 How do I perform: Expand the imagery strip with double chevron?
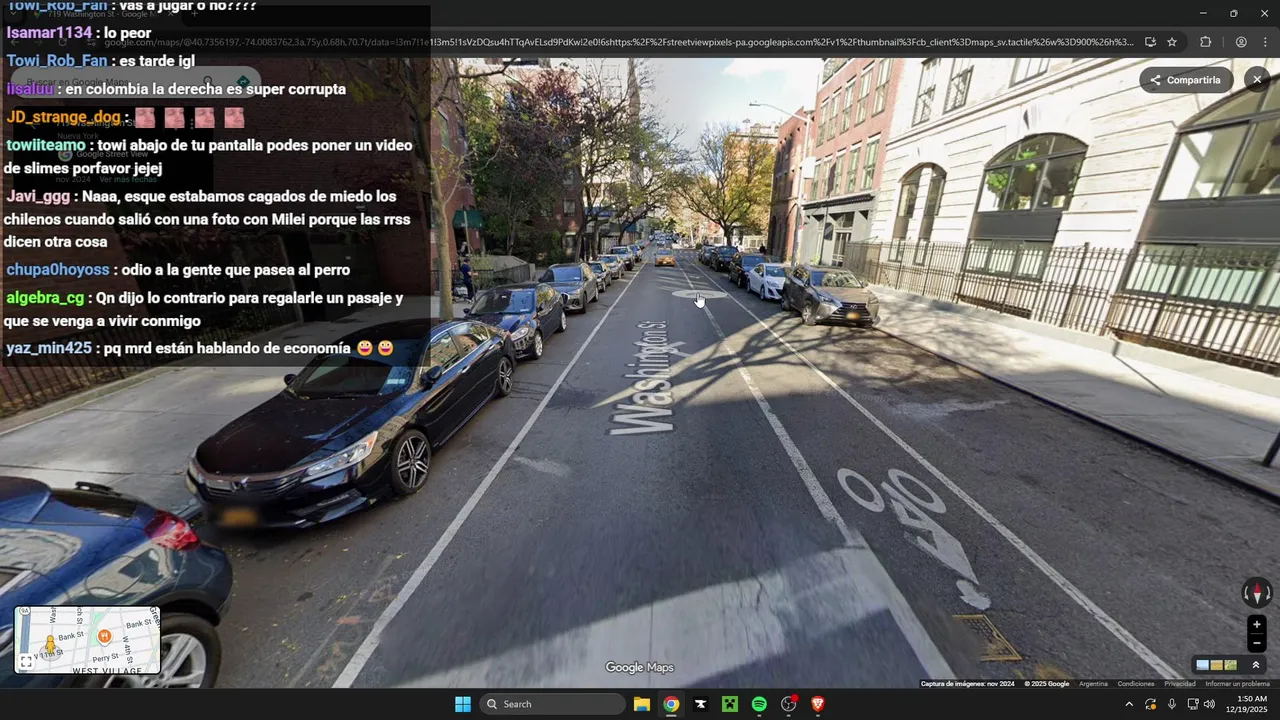1256,665
